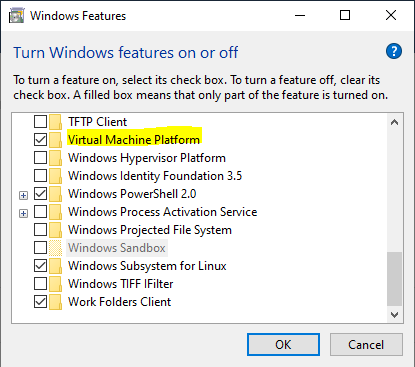Image resolution: width=415 pixels, height=367 pixels.
Task: Select the folder icon beside TFTP Client
Action: (55, 122)
